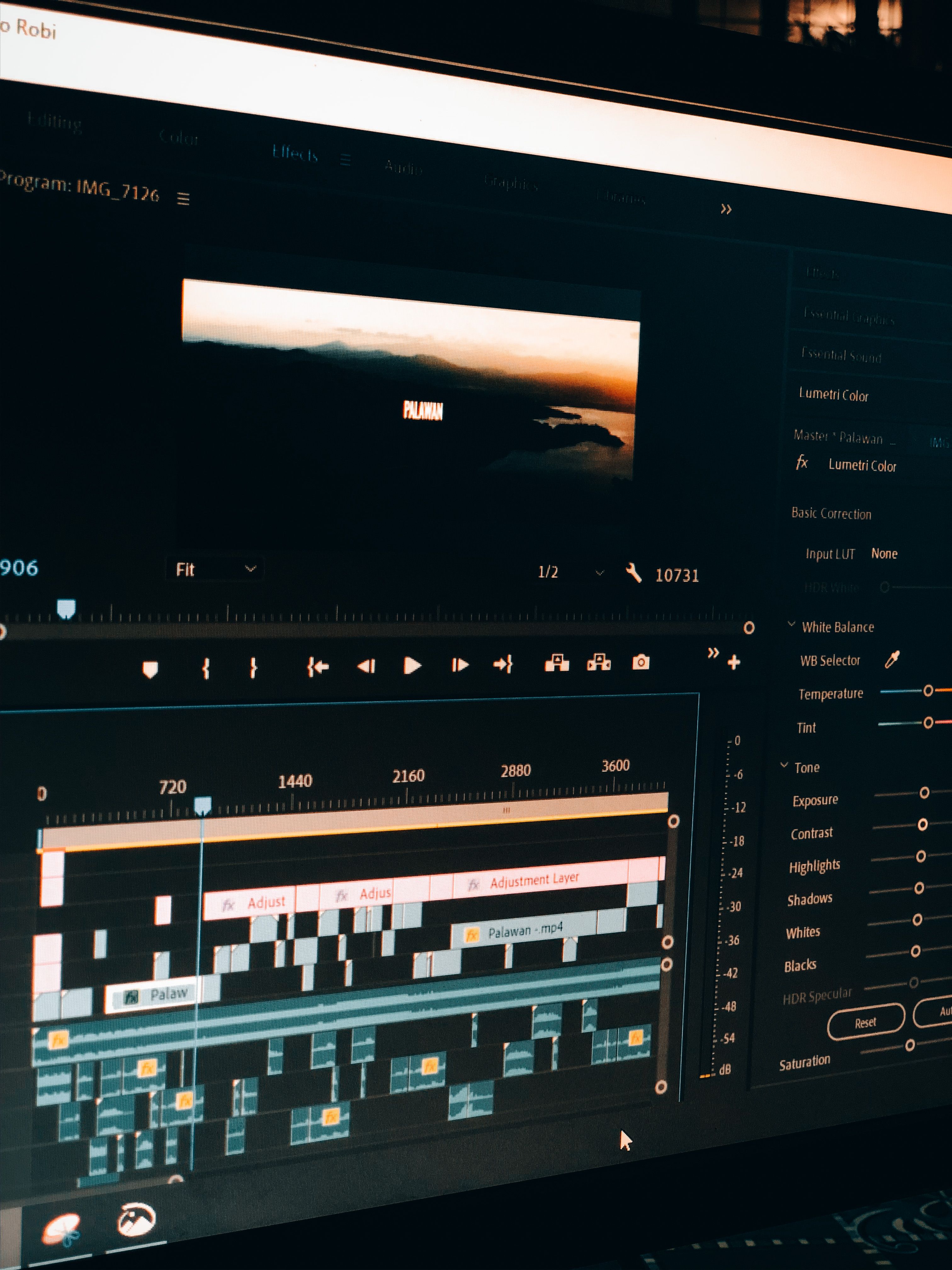This screenshot has height=1270, width=952.
Task: Click the 10731 duration timecode
Action: [677, 575]
